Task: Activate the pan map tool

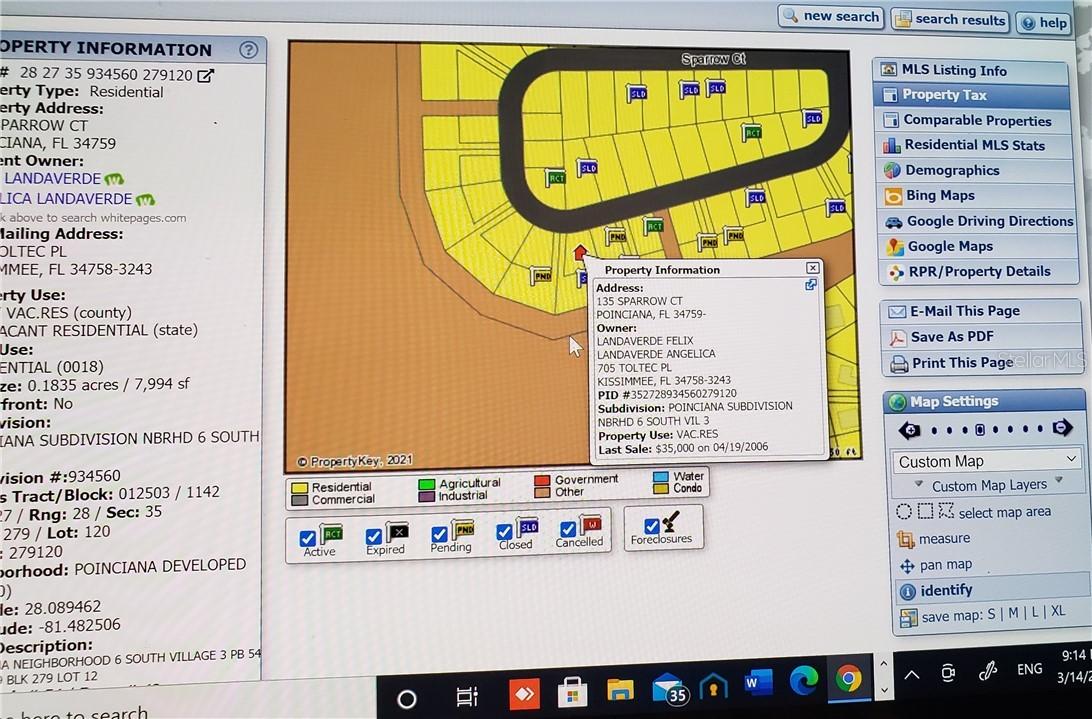Action: (936, 565)
